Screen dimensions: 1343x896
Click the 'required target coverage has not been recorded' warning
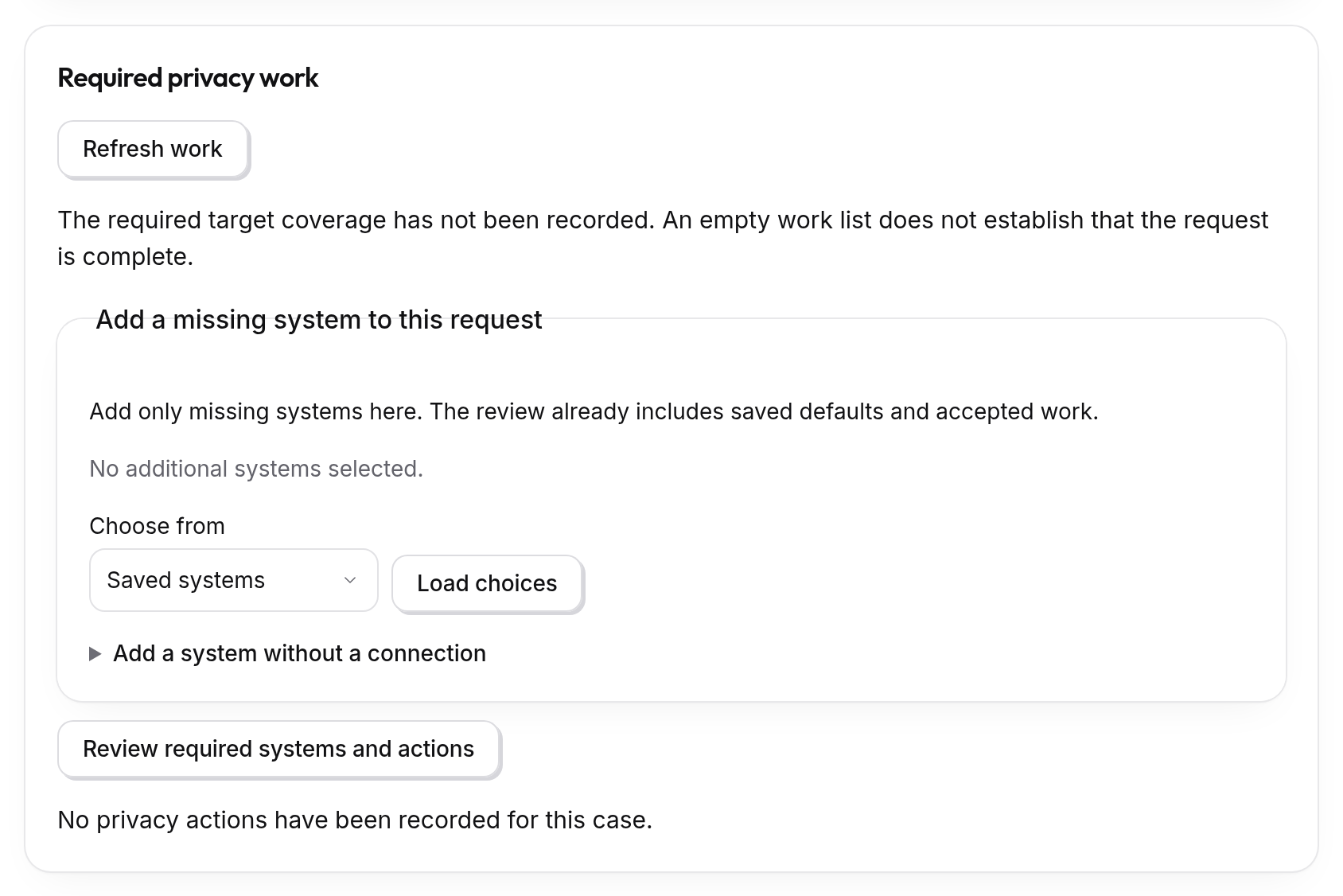click(663, 238)
